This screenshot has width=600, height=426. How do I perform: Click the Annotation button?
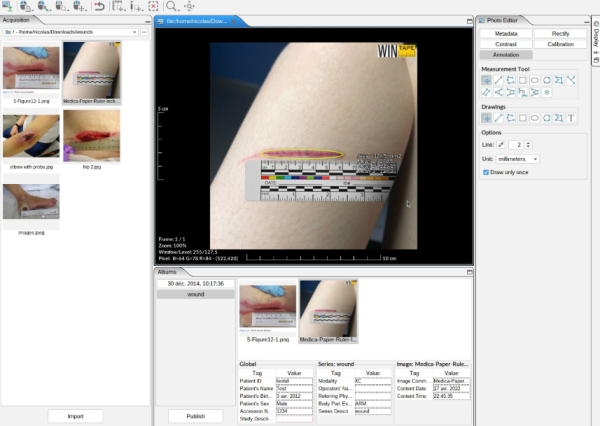tap(506, 55)
